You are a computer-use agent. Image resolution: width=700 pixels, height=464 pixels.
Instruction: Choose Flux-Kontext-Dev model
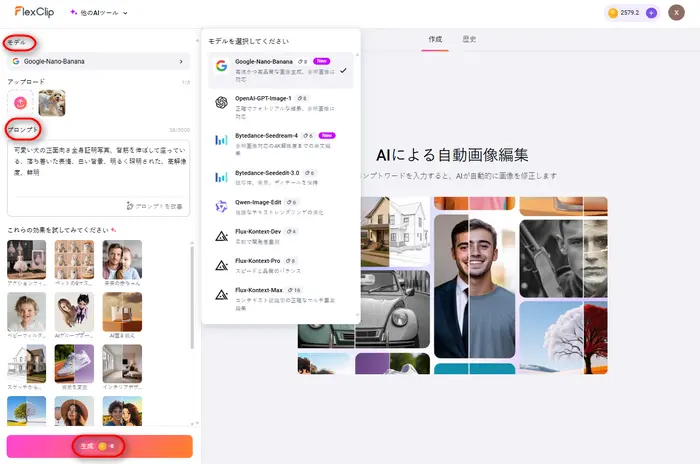(280, 236)
